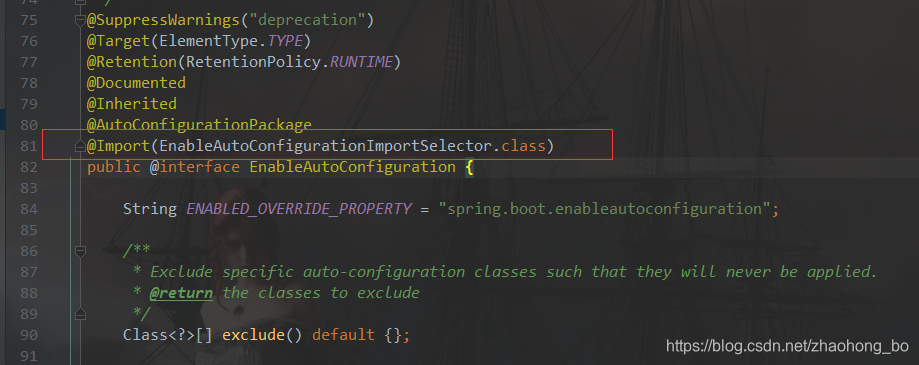The height and width of the screenshot is (365, 919).
Task: Select line number 75 in gutter
Action: point(29,21)
